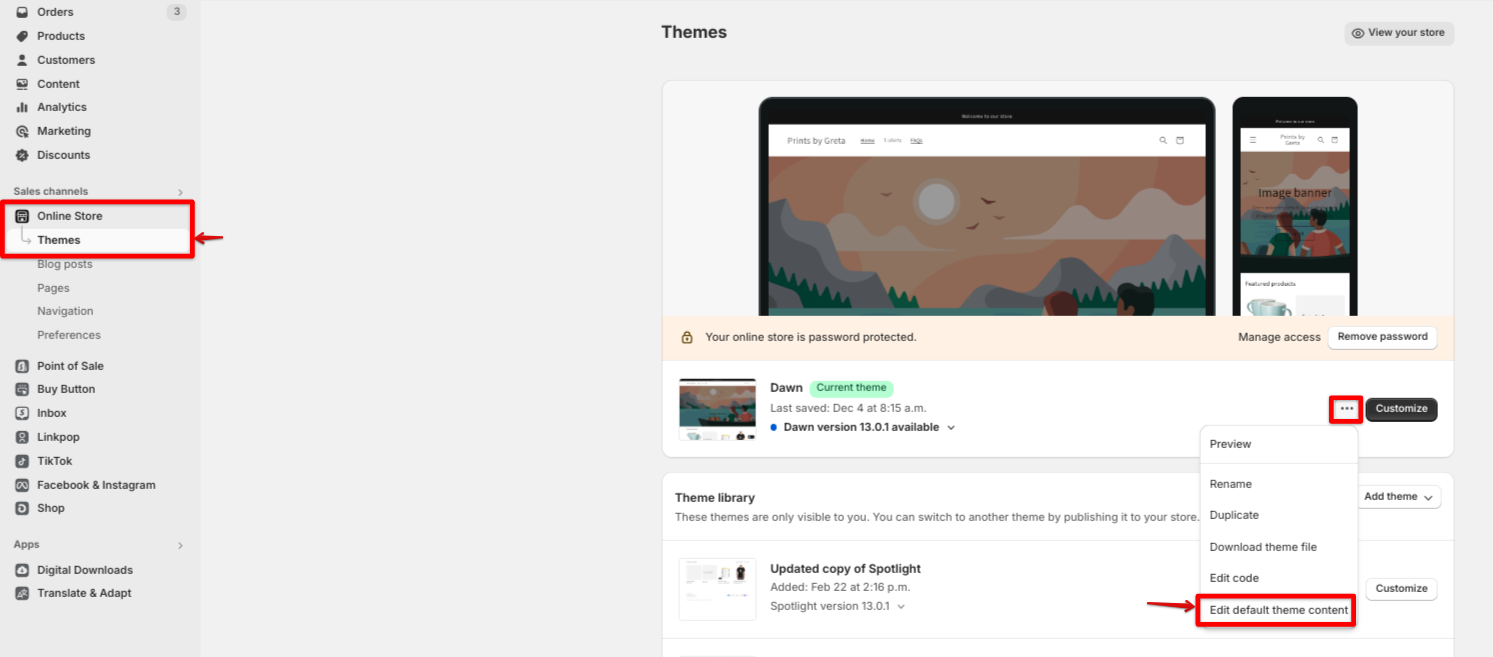Click View your store button

tap(1398, 33)
